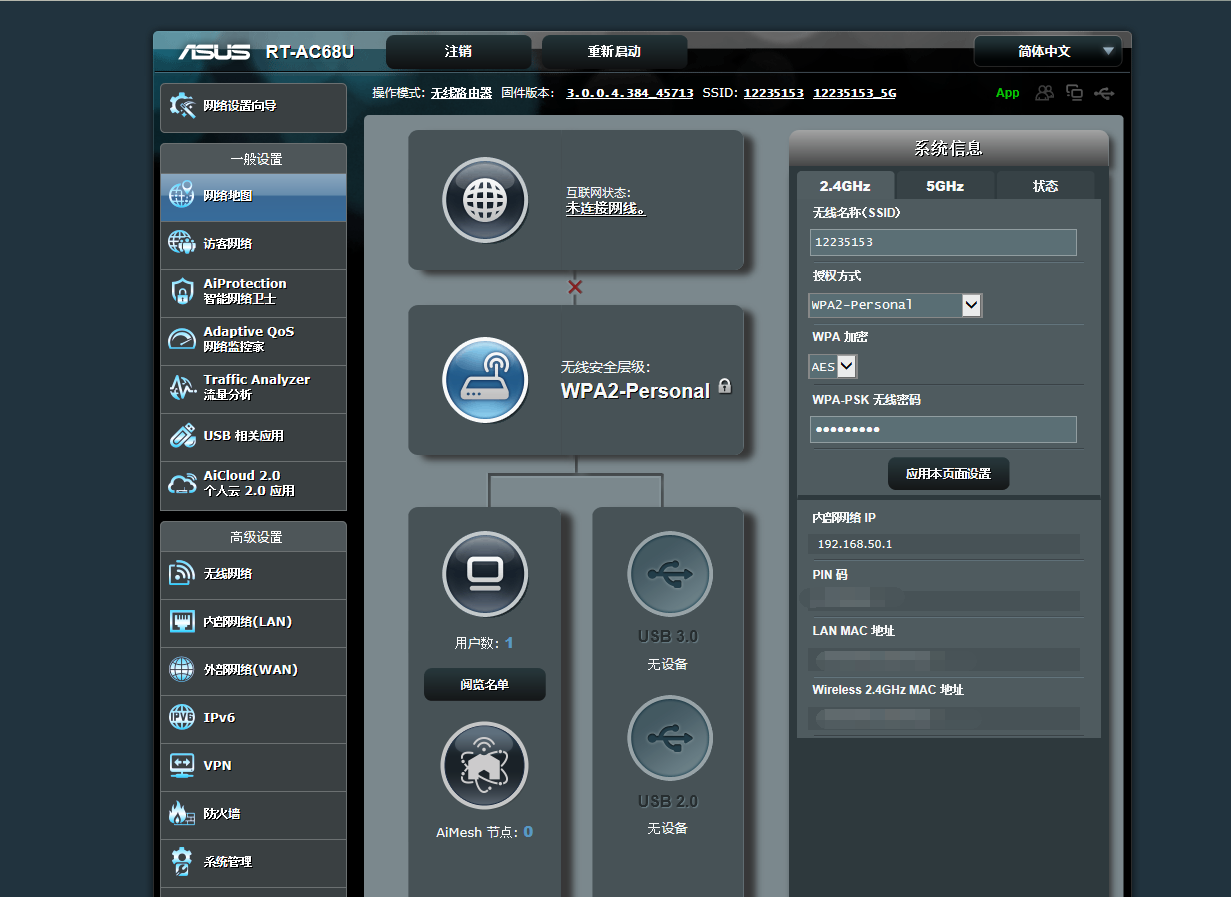Click the AiMesh 节点 count 0

(528, 832)
